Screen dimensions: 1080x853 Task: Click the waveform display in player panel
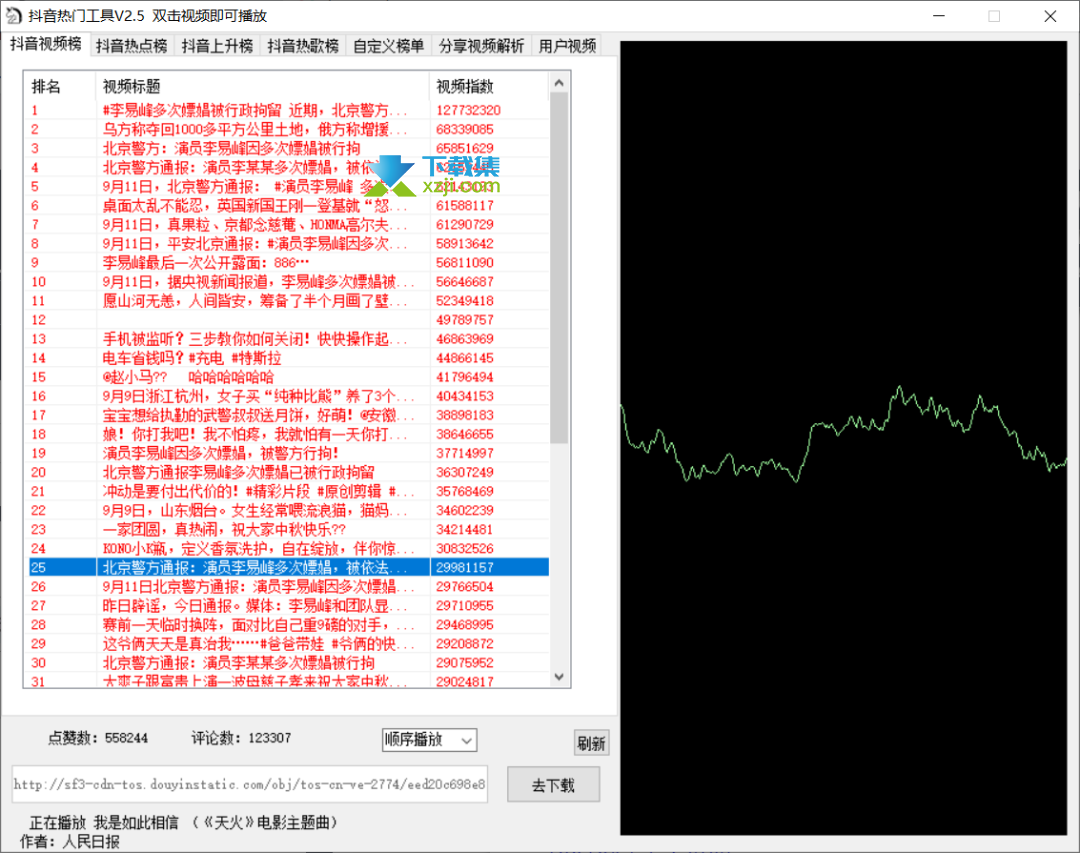click(843, 438)
